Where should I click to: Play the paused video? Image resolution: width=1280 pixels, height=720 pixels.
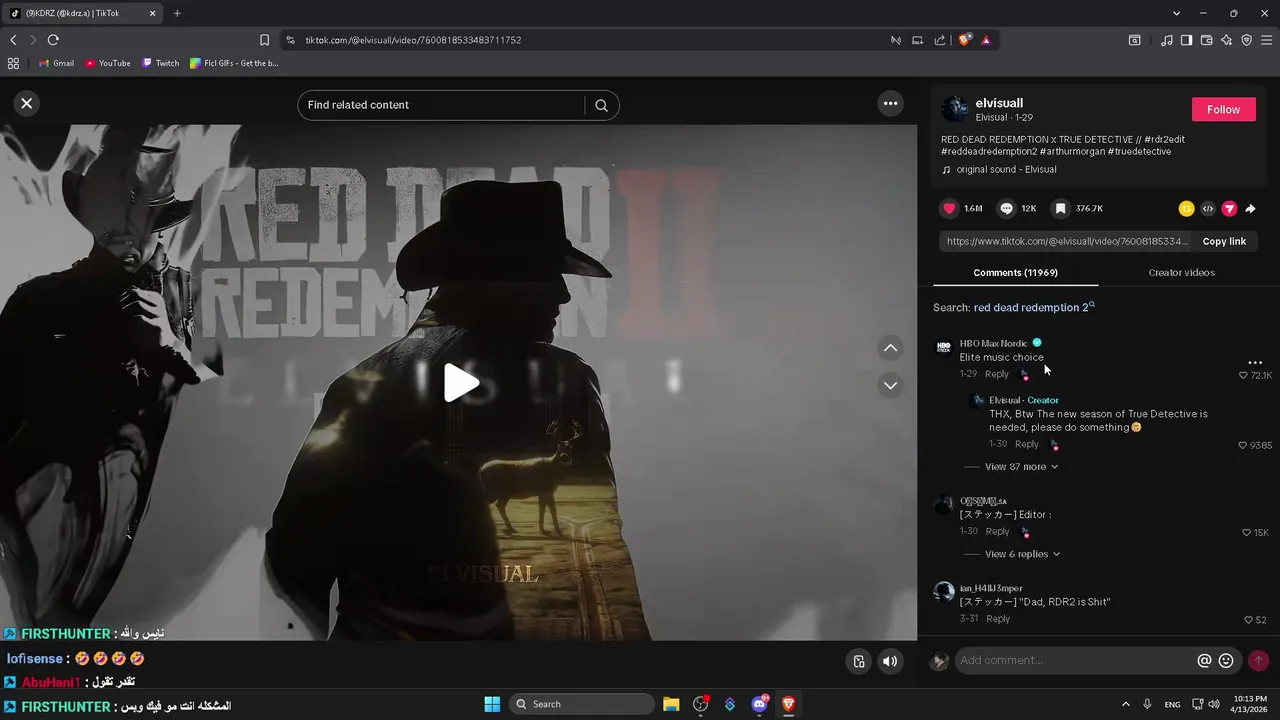pos(461,383)
